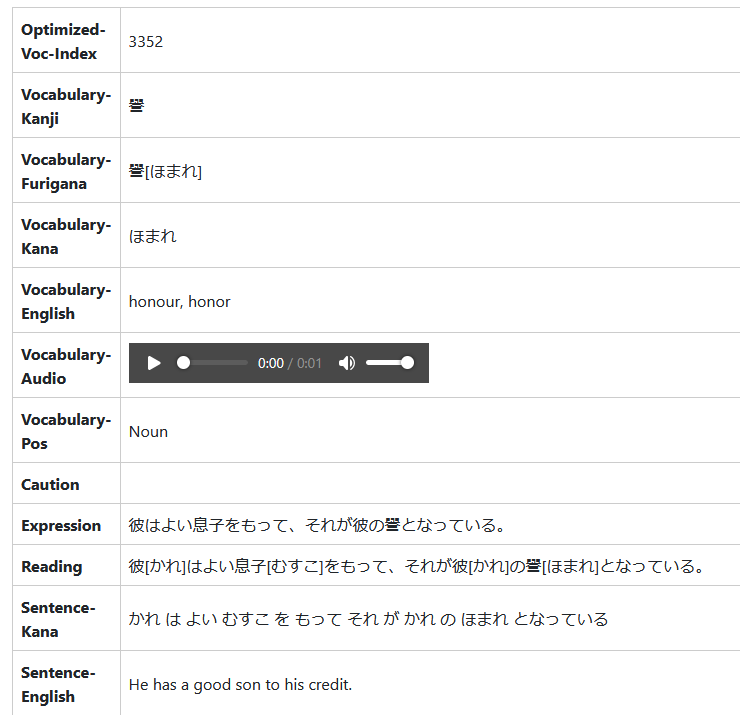Click the Reading field label
The width and height of the screenshot is (740, 715).
coord(51,566)
